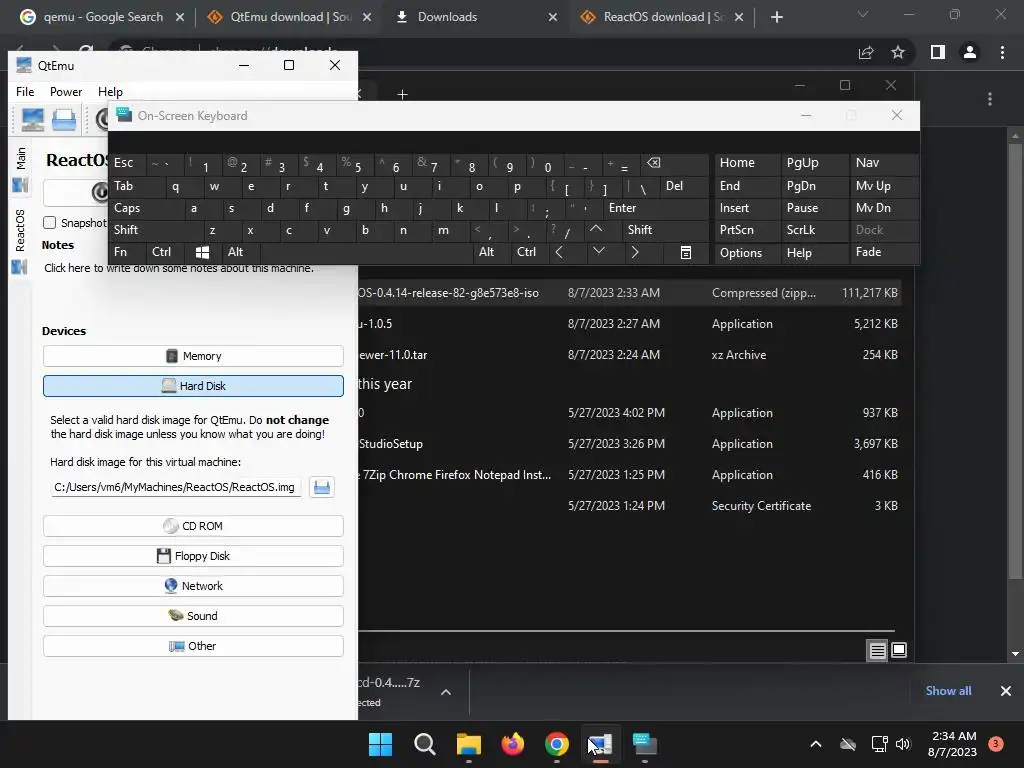
Task: Bookmark this page star icon in Chrome
Action: click(x=898, y=52)
